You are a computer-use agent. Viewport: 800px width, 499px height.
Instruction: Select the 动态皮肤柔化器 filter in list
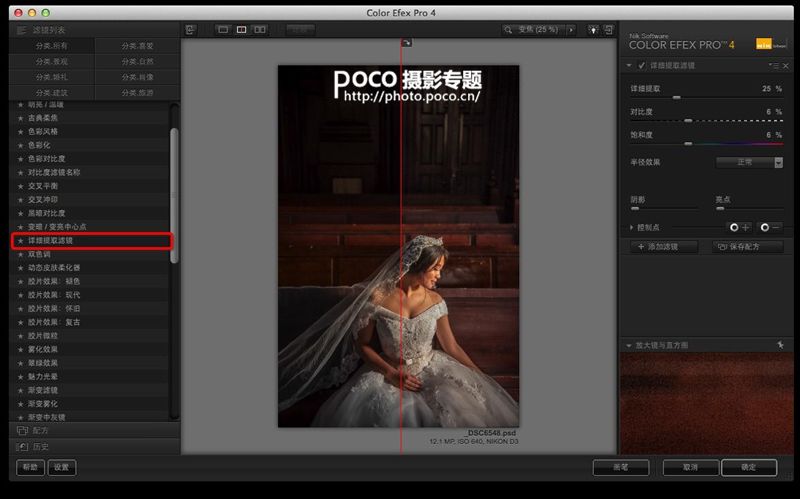(x=90, y=268)
